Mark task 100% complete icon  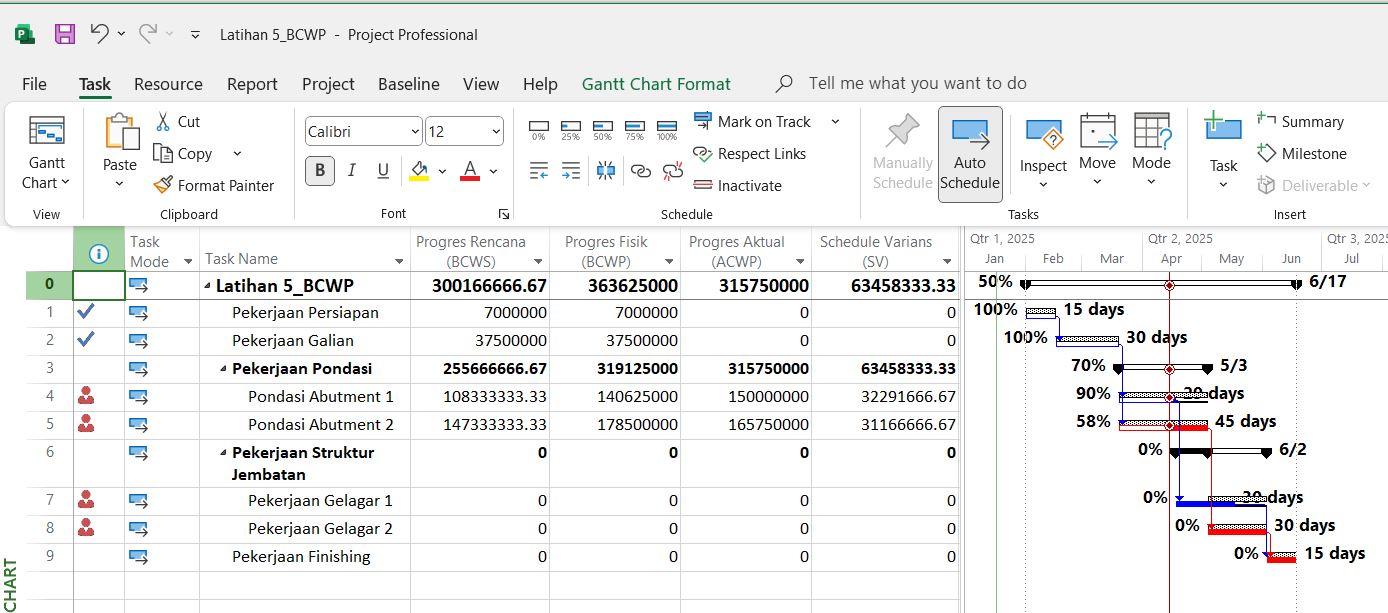point(667,130)
